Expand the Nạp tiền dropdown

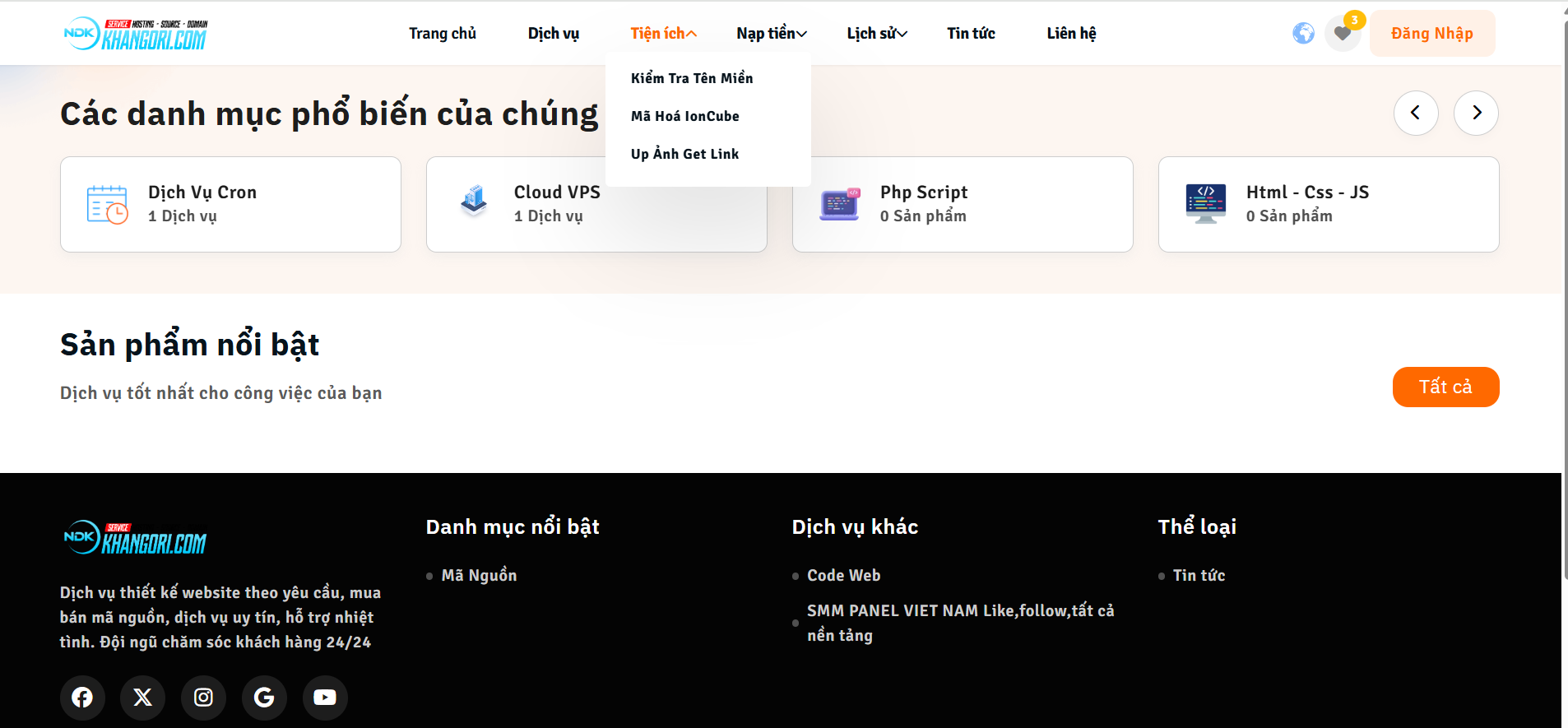[771, 34]
